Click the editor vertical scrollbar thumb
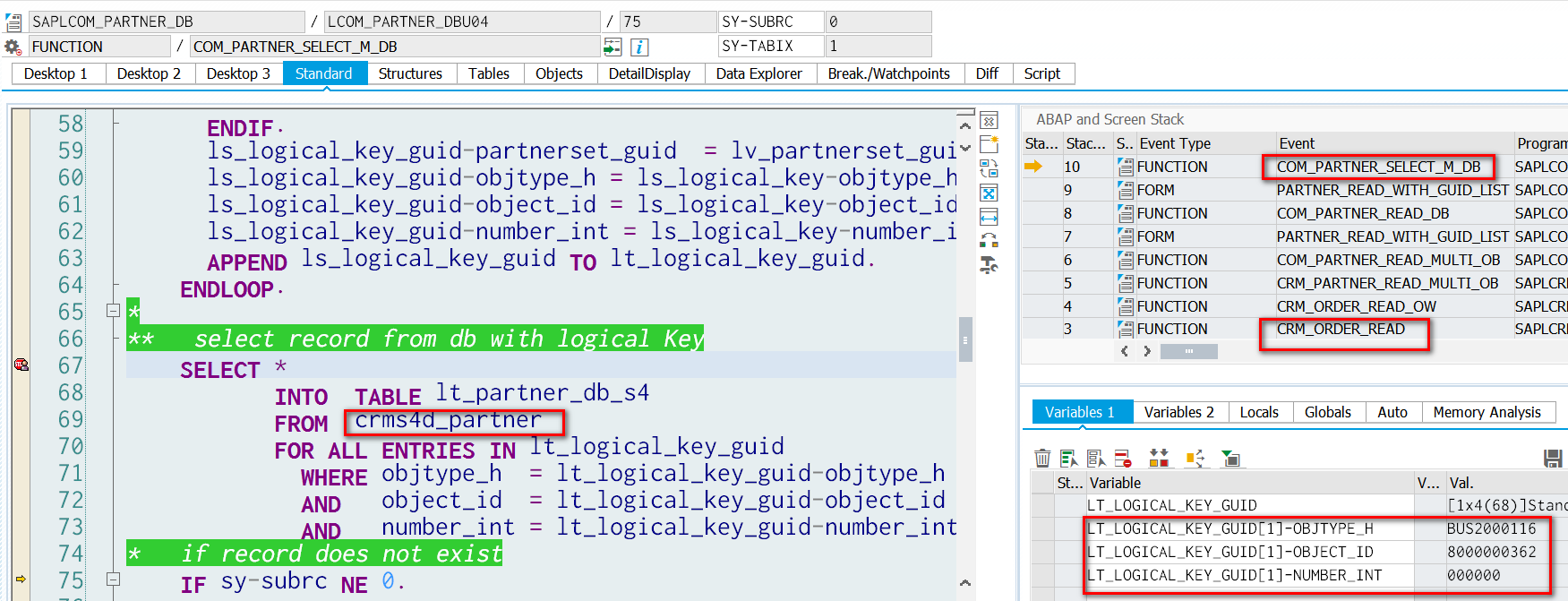 965,339
